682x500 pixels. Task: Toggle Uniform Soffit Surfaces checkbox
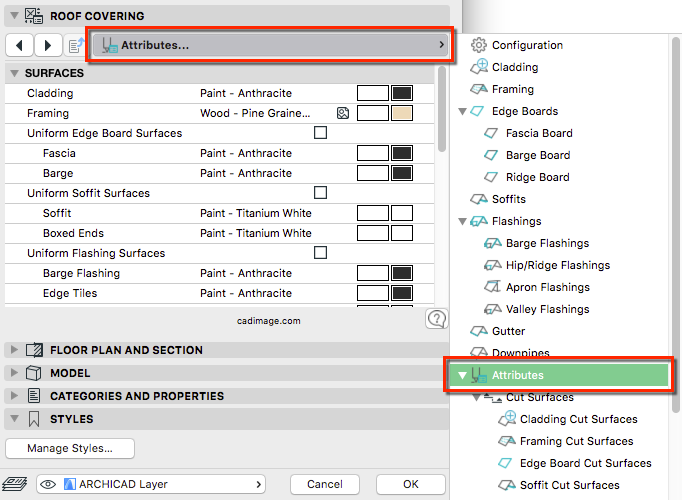(321, 193)
